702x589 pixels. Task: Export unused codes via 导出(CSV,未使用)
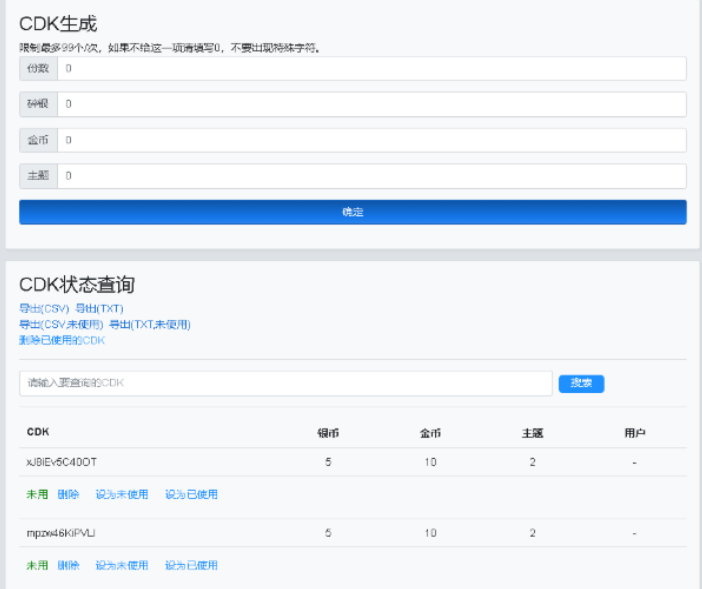[x=61, y=324]
